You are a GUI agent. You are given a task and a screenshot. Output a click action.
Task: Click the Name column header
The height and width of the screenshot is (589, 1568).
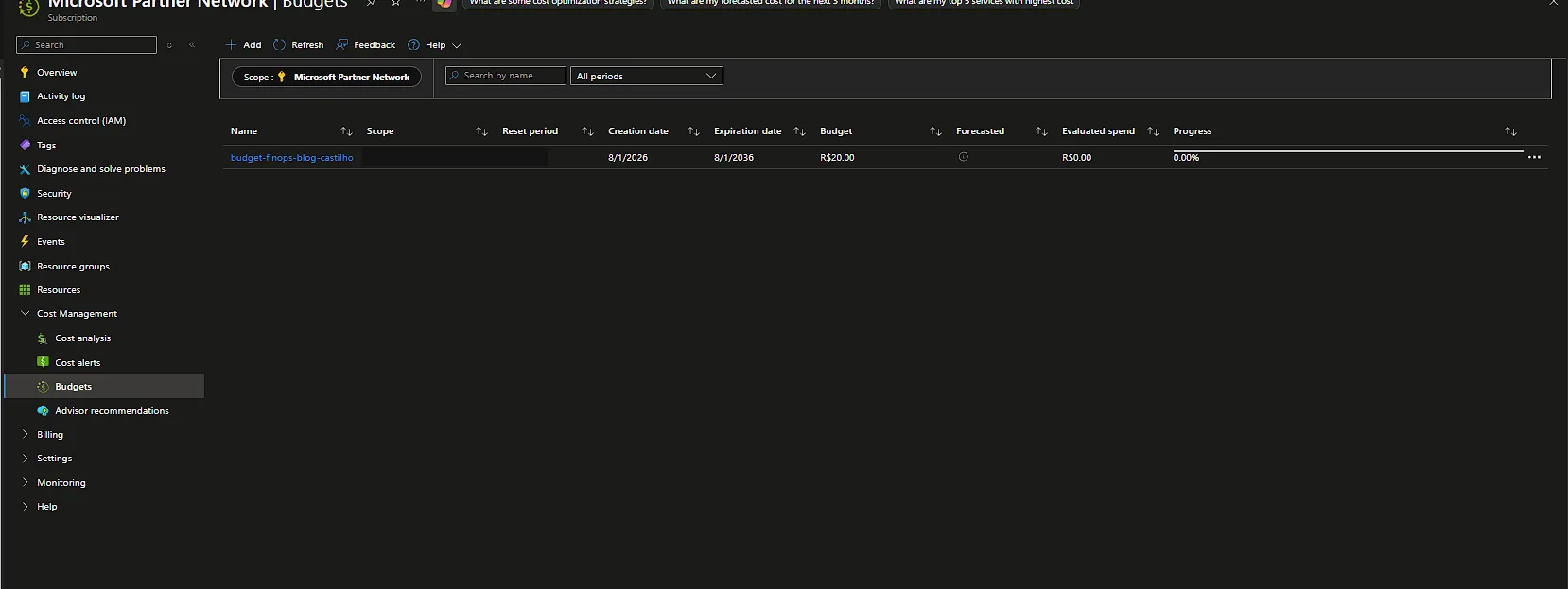click(x=244, y=131)
